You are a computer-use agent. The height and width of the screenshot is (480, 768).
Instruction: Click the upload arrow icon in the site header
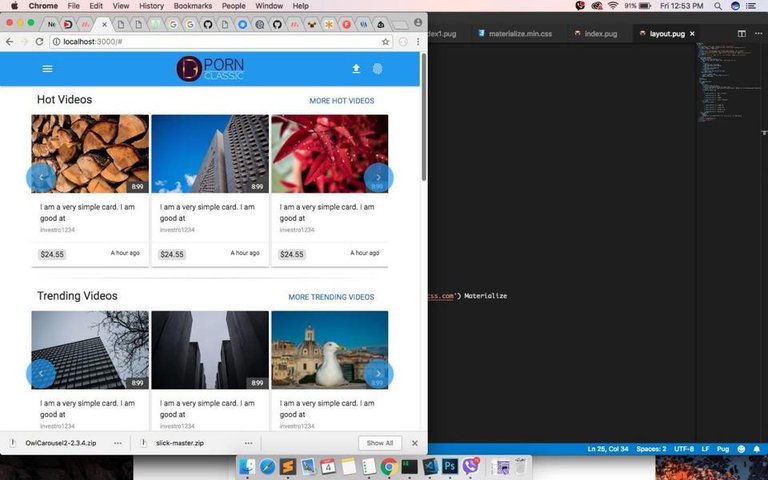point(356,69)
